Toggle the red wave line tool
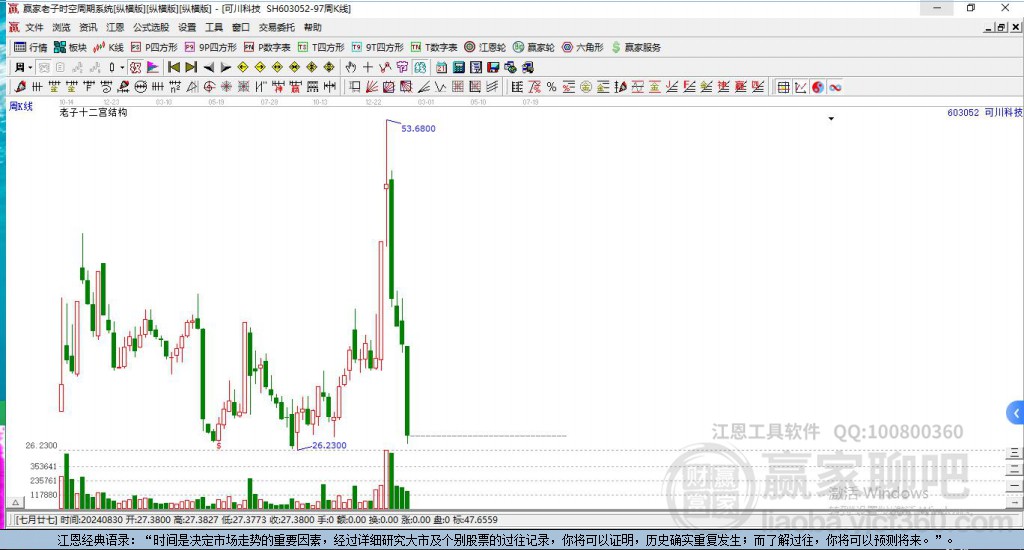Image resolution: width=1024 pixels, height=550 pixels. [385, 67]
